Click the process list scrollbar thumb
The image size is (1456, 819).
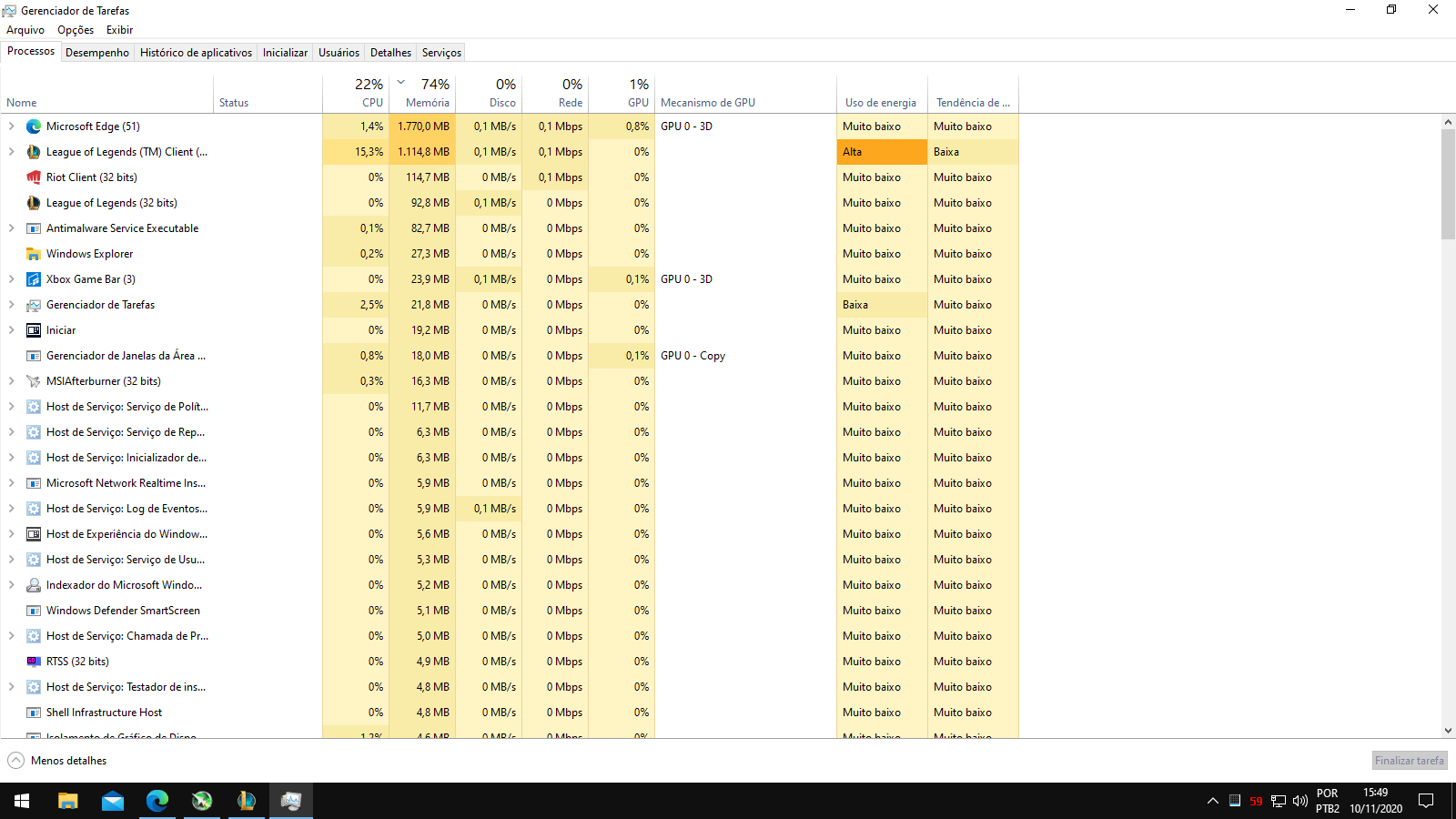click(1448, 184)
